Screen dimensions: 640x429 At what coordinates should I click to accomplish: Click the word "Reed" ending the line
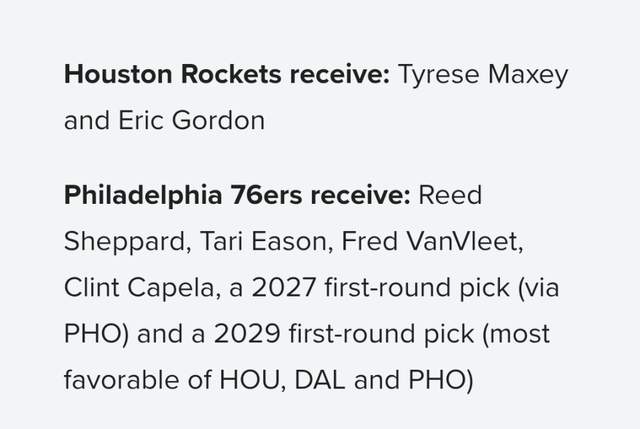pos(450,195)
